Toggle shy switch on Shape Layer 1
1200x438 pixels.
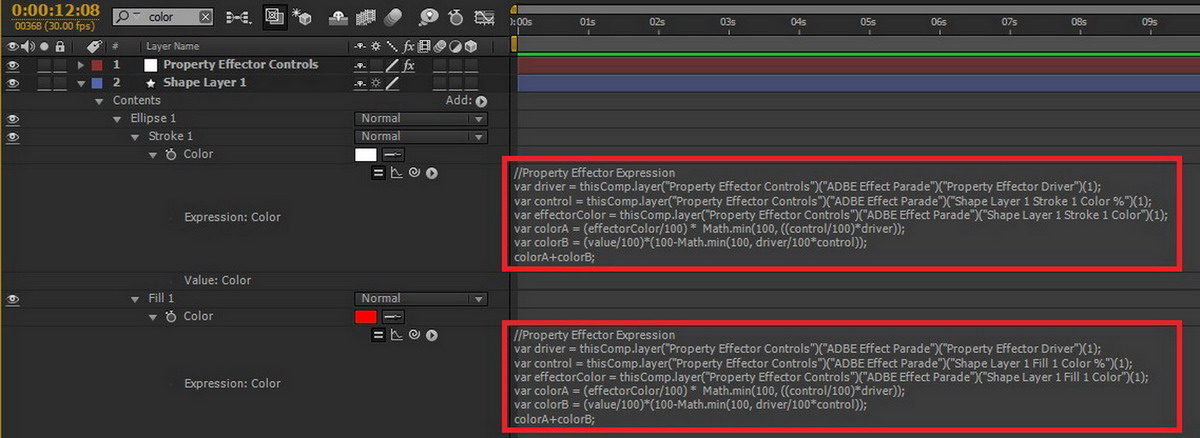(361, 83)
